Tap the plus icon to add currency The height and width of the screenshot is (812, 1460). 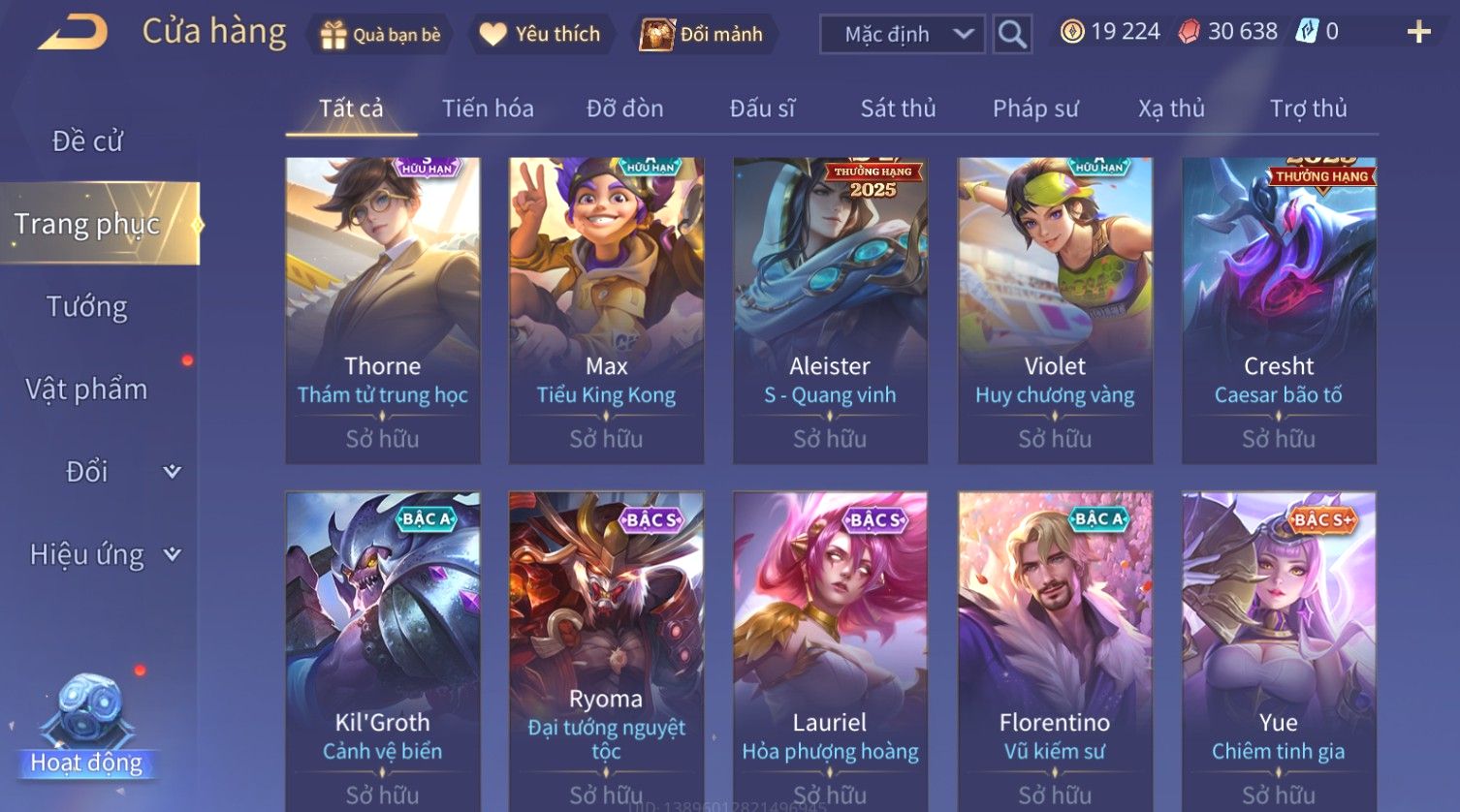click(x=1418, y=32)
